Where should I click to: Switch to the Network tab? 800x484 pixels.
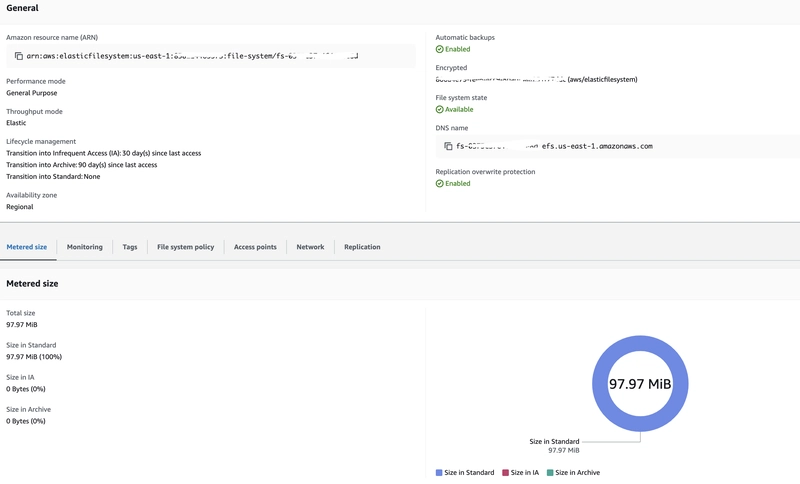pos(310,247)
